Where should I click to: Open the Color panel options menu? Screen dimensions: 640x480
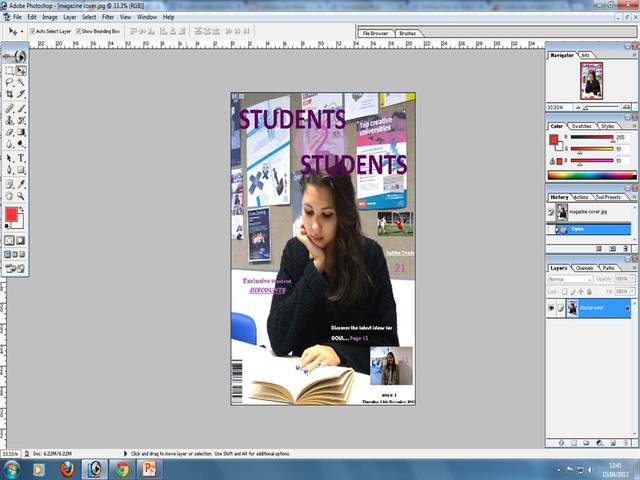pyautogui.click(x=635, y=126)
